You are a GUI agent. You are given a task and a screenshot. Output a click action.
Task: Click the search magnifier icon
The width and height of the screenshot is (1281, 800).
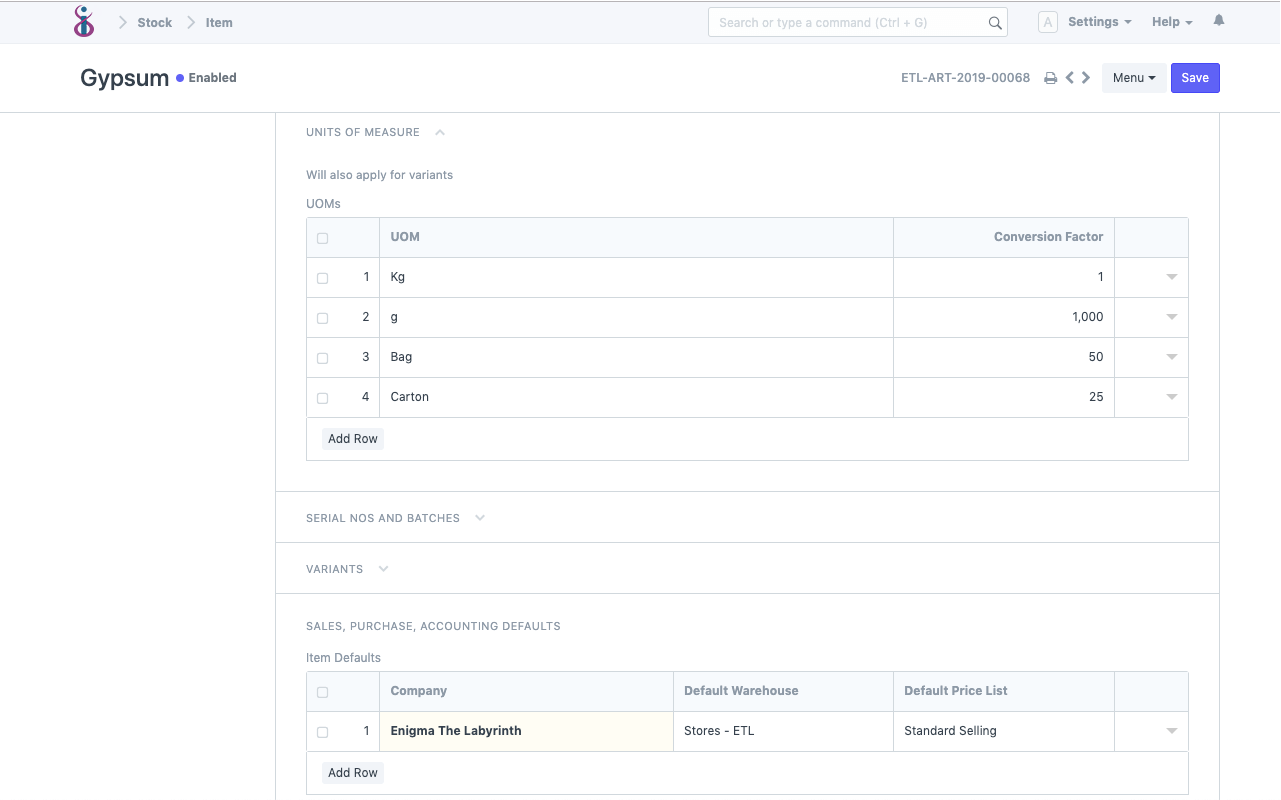pos(994,21)
